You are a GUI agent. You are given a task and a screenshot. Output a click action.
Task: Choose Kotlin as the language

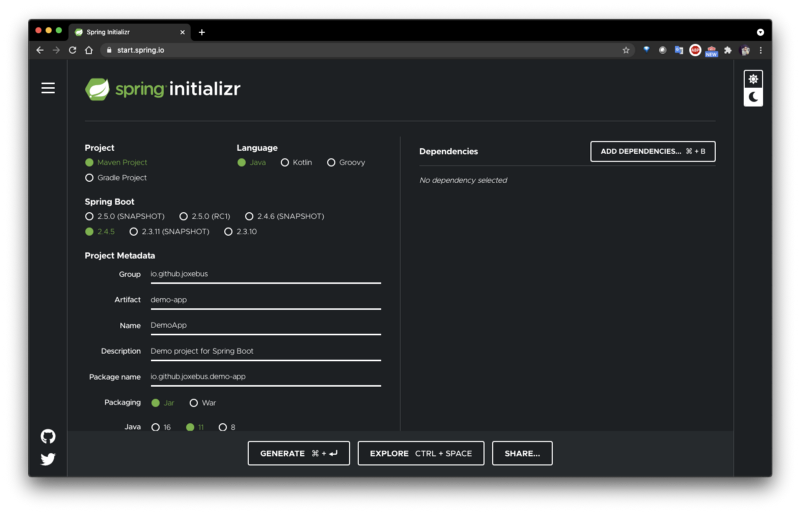[x=296, y=162]
